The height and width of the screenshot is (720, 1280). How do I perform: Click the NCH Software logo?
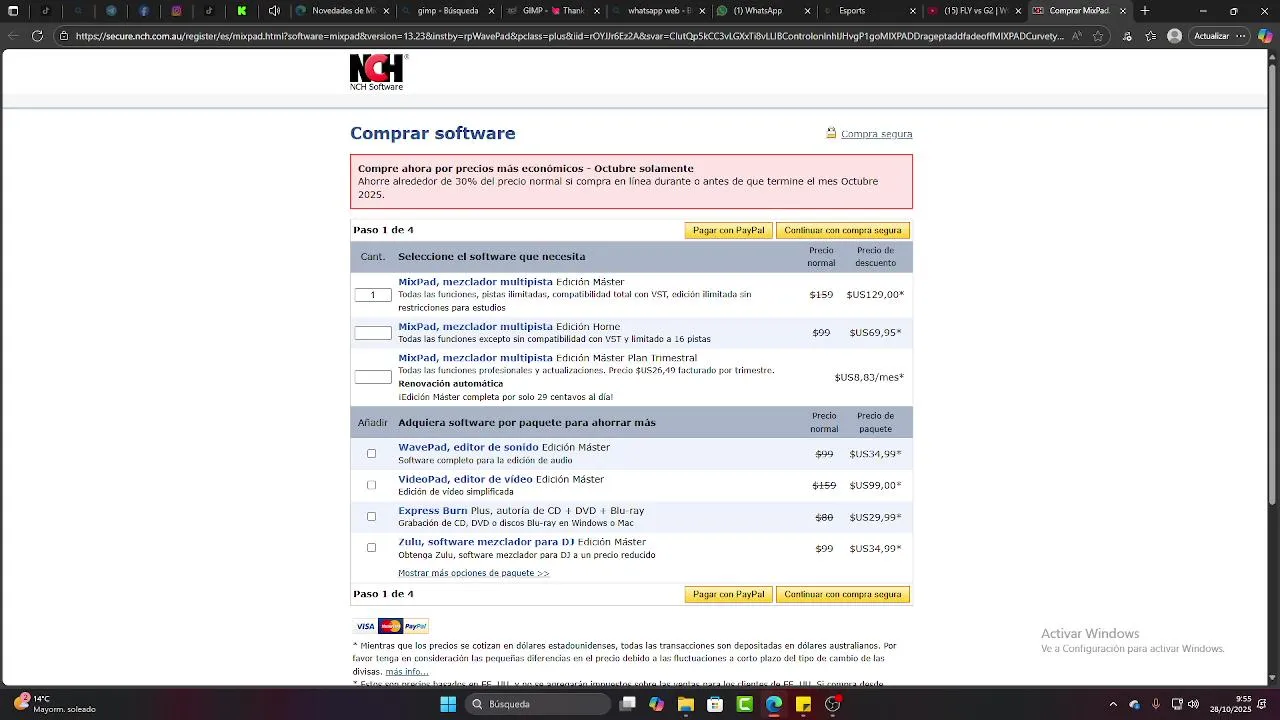tap(378, 72)
